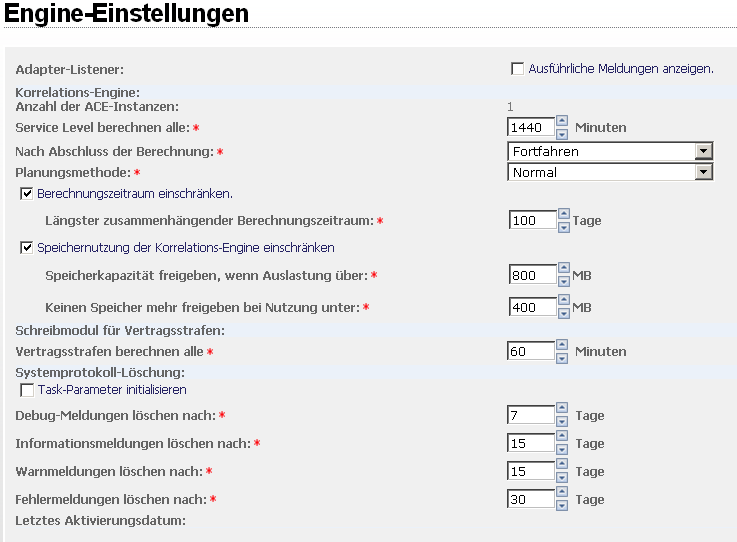Open Nach Abschluss der Berechnung dropdown
This screenshot has width=737, height=542.
pos(704,151)
